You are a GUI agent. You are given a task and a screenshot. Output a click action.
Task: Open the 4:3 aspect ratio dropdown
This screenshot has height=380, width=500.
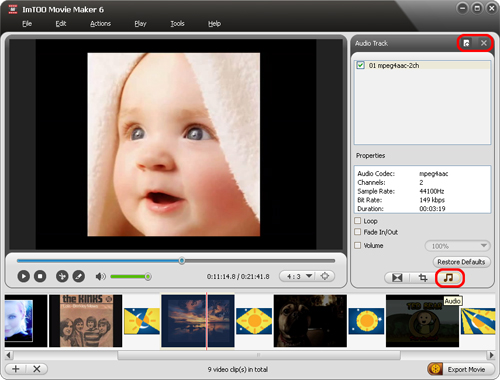click(300, 276)
